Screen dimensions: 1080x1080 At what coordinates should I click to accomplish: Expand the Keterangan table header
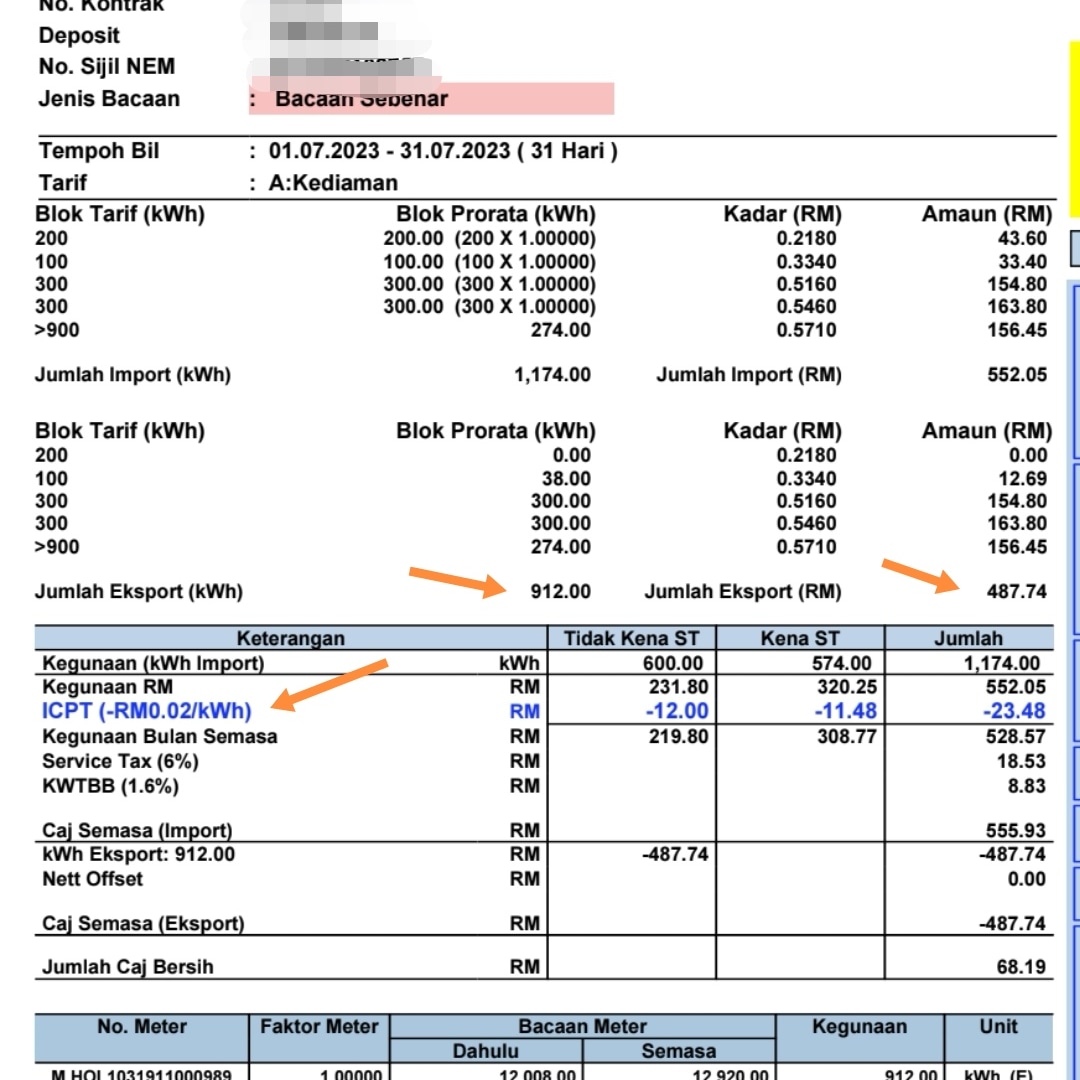(288, 637)
